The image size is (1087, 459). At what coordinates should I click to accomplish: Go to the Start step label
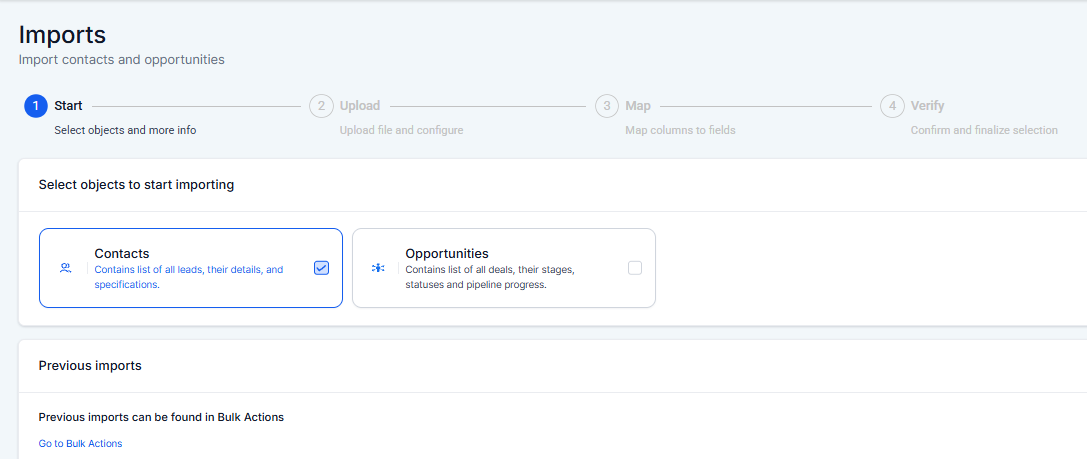(x=68, y=106)
